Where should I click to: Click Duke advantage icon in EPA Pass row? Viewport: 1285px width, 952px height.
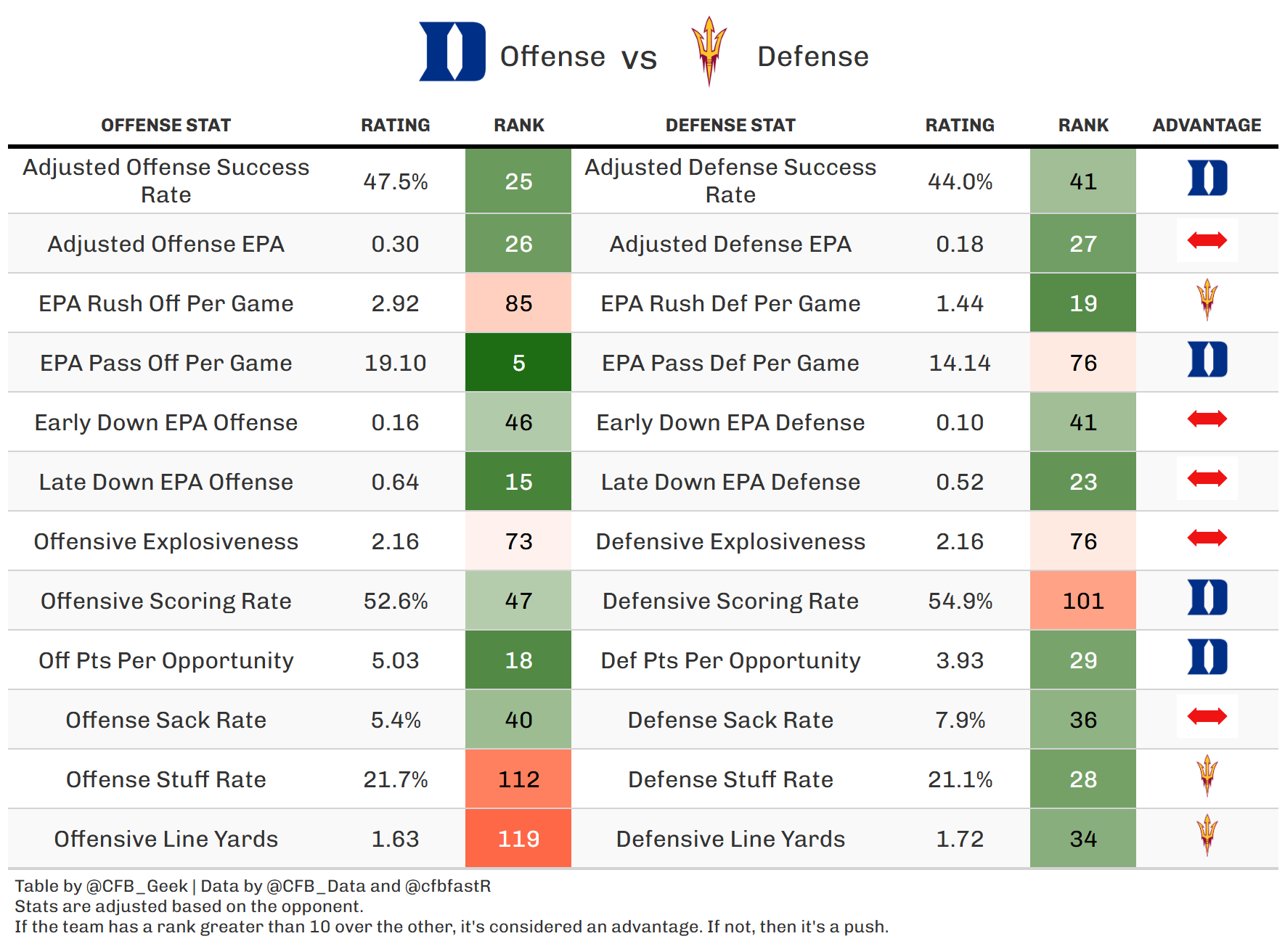[x=1207, y=360]
